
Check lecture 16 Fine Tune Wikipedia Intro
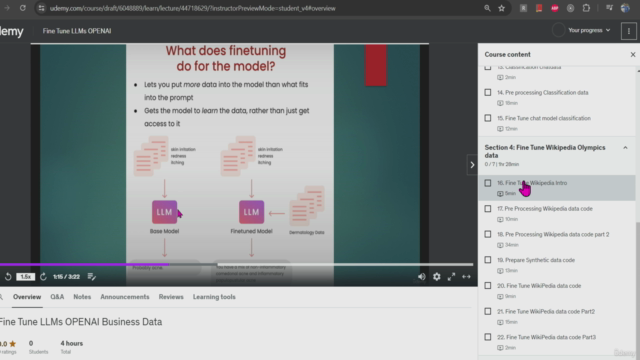(488, 183)
